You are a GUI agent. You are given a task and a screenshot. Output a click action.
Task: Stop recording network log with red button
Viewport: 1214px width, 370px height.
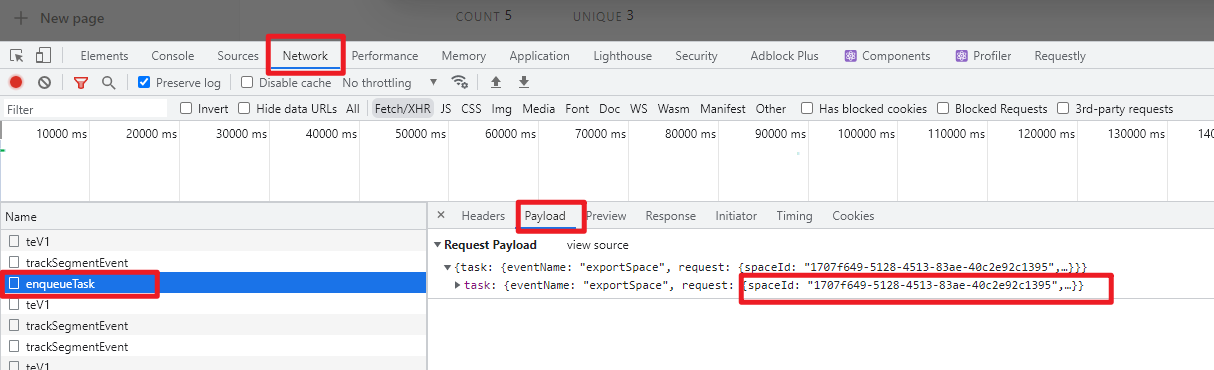point(16,83)
